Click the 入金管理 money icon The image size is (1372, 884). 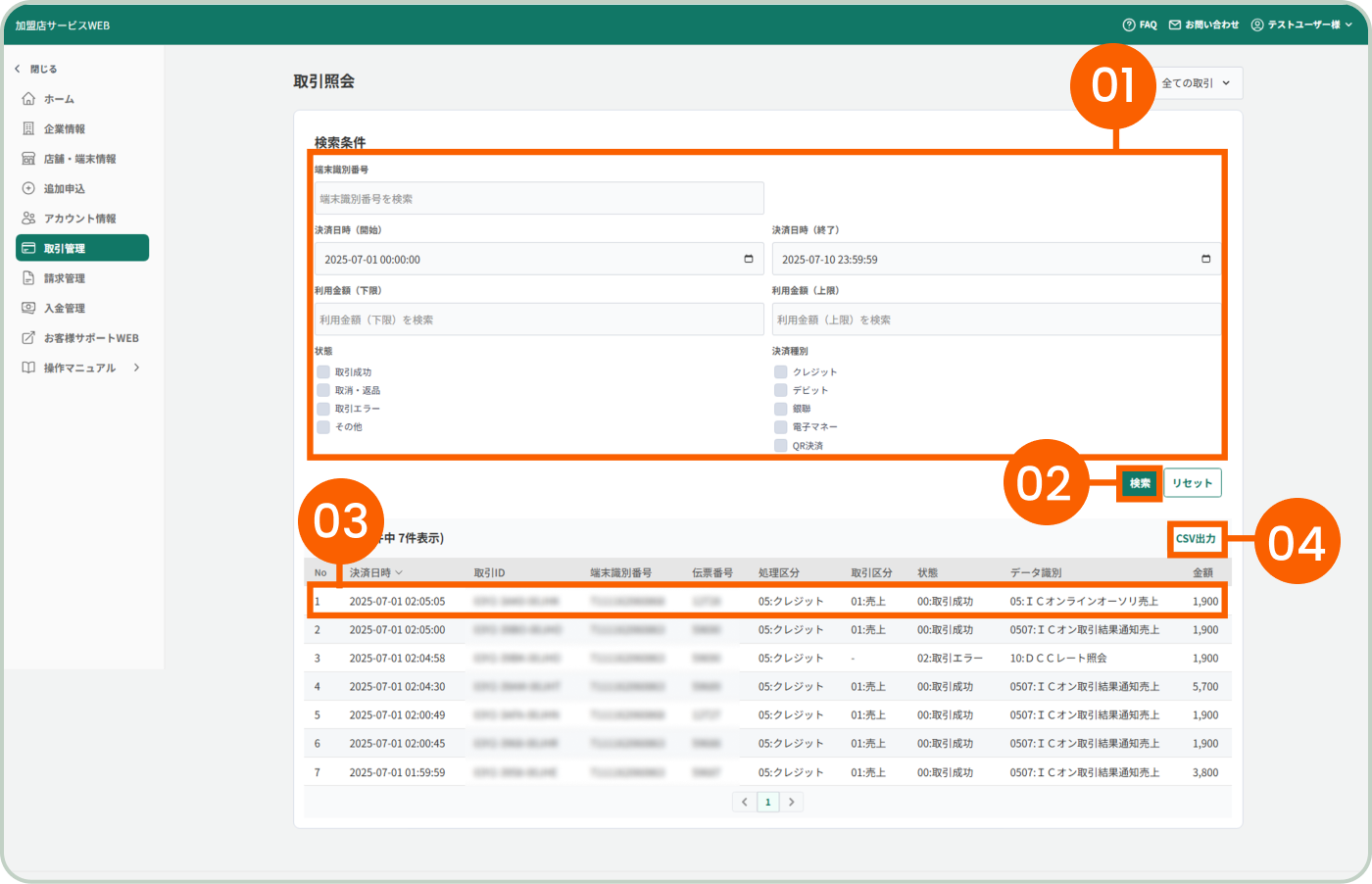28,308
